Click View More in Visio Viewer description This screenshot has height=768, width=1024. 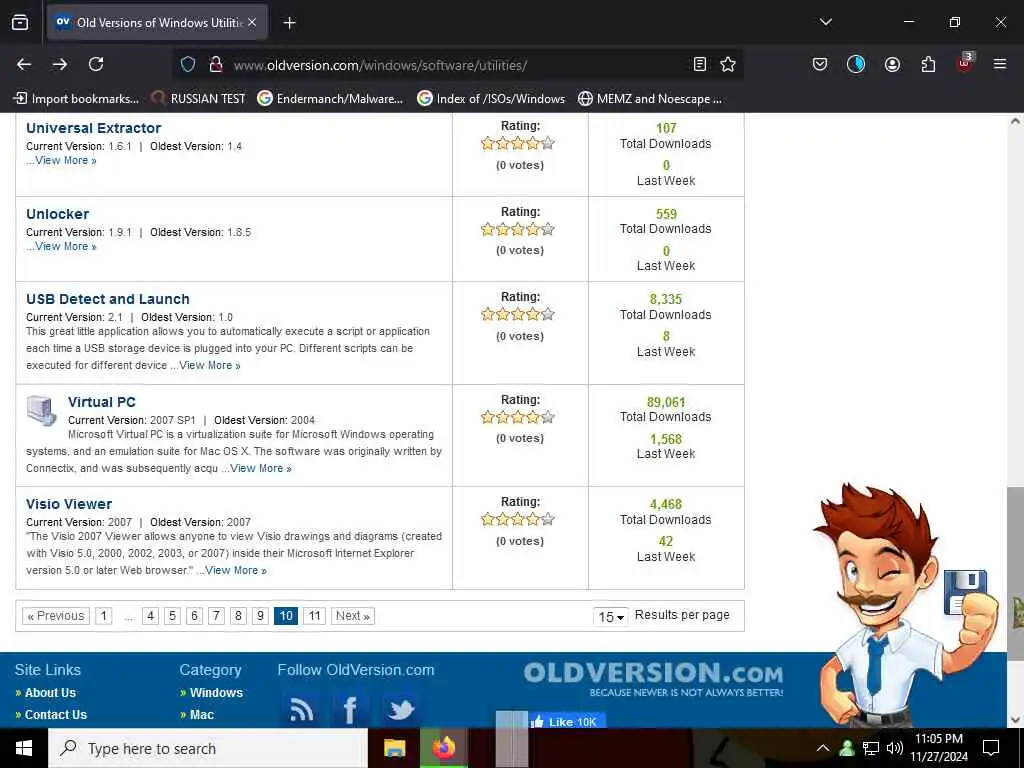[x=236, y=570]
